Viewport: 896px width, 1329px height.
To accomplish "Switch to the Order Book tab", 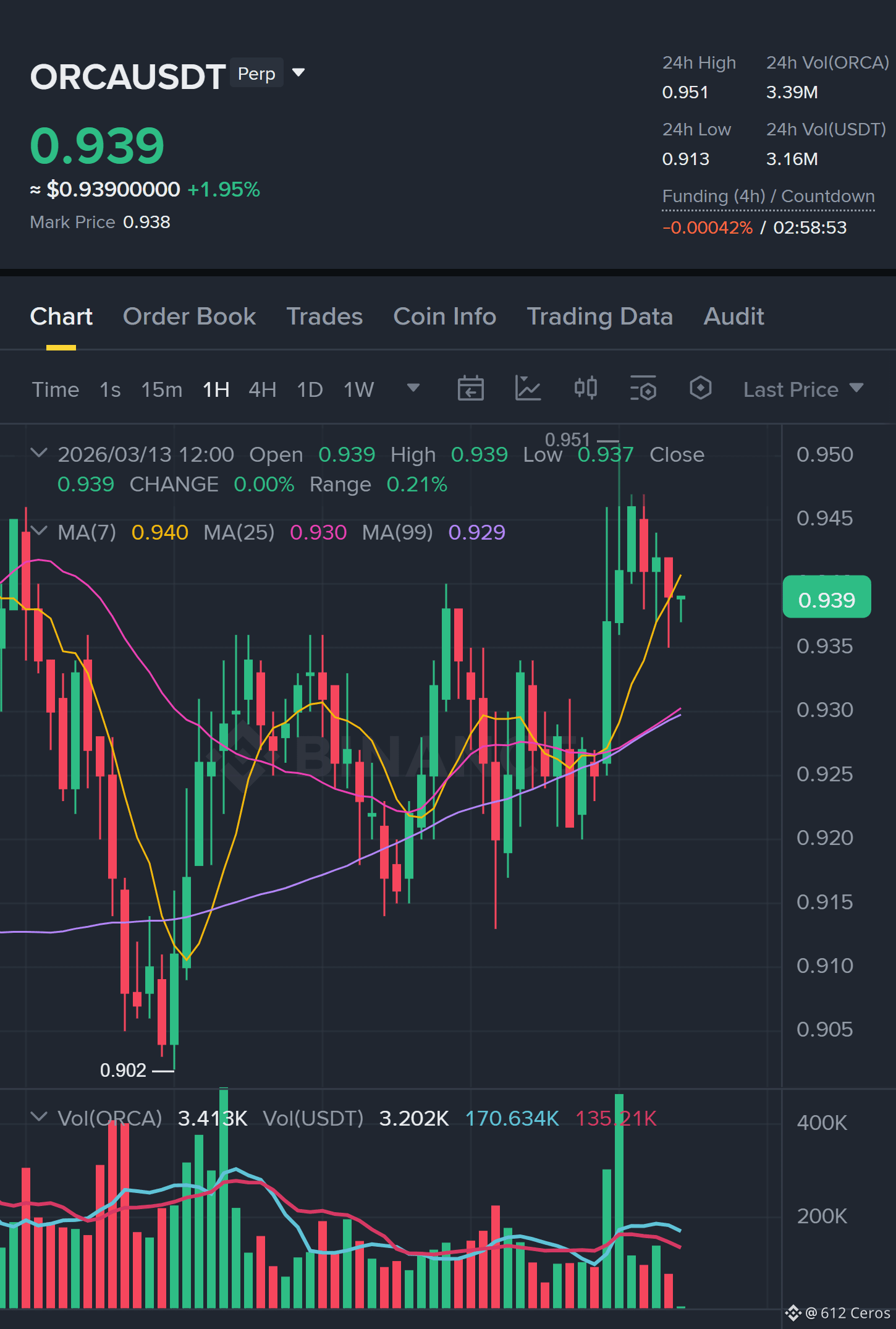I will [189, 316].
